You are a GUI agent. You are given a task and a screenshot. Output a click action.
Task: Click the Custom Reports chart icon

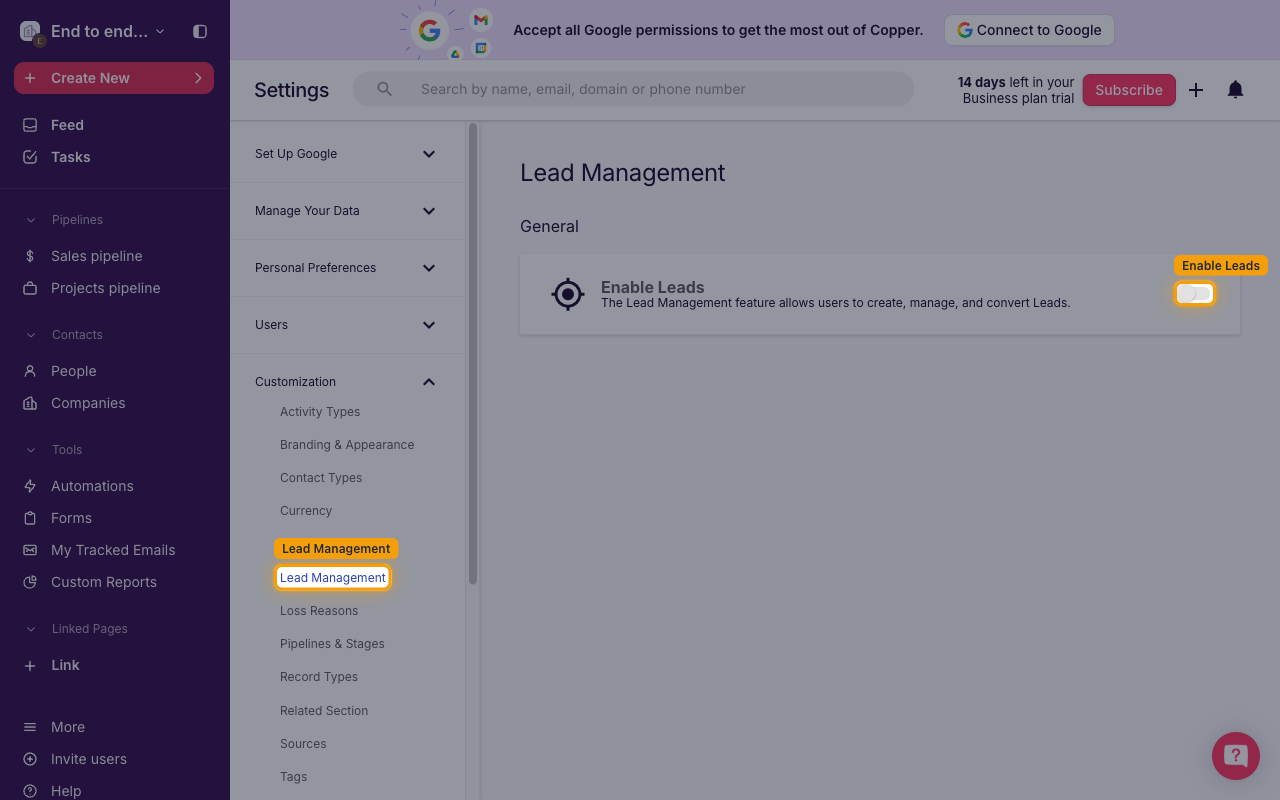tap(30, 582)
